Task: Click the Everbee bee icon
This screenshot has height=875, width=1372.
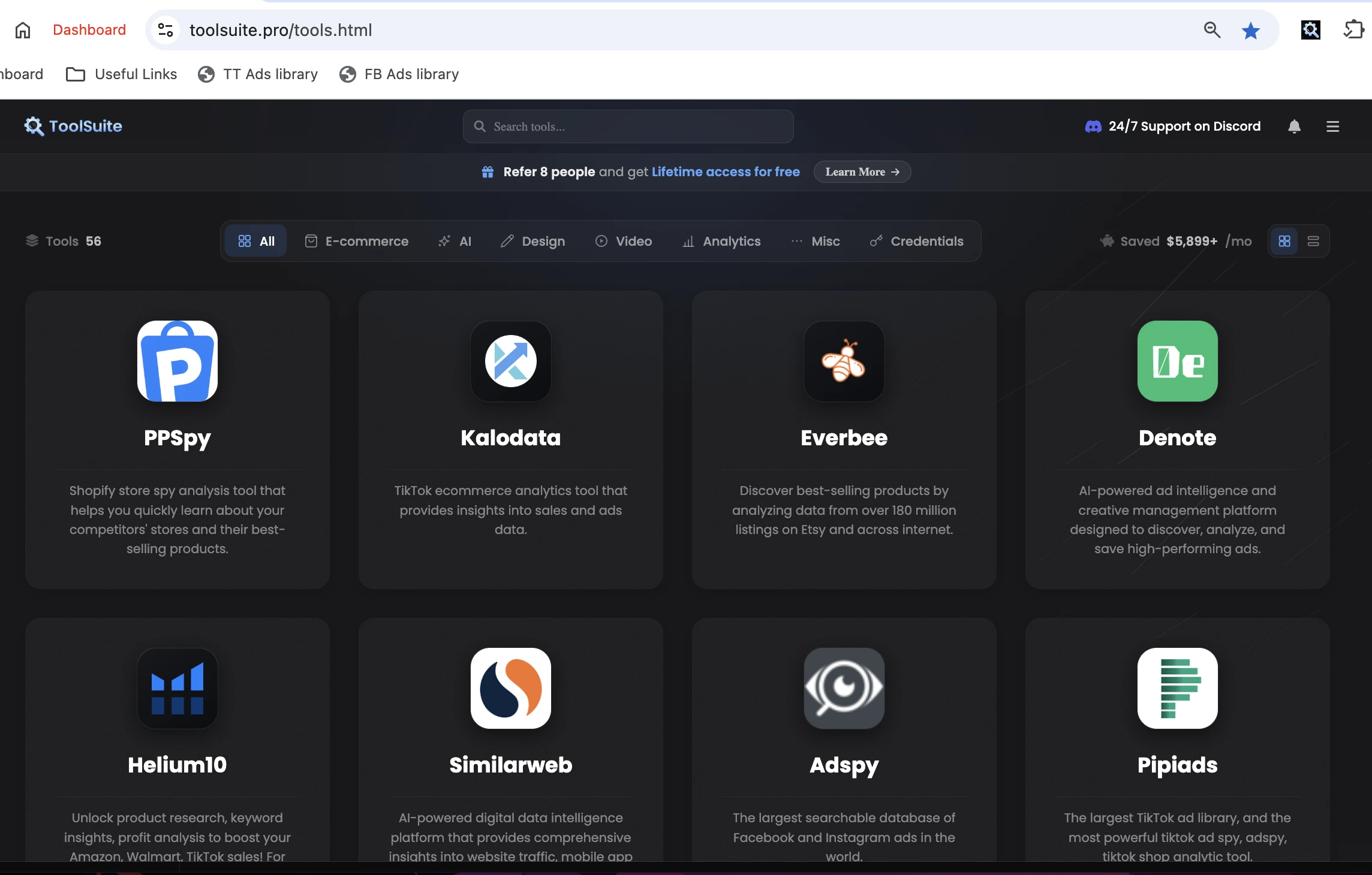Action: tap(844, 361)
